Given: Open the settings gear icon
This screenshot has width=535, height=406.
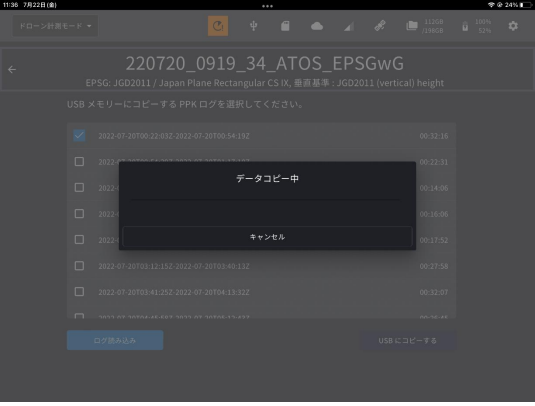Looking at the screenshot, I should tap(513, 26).
